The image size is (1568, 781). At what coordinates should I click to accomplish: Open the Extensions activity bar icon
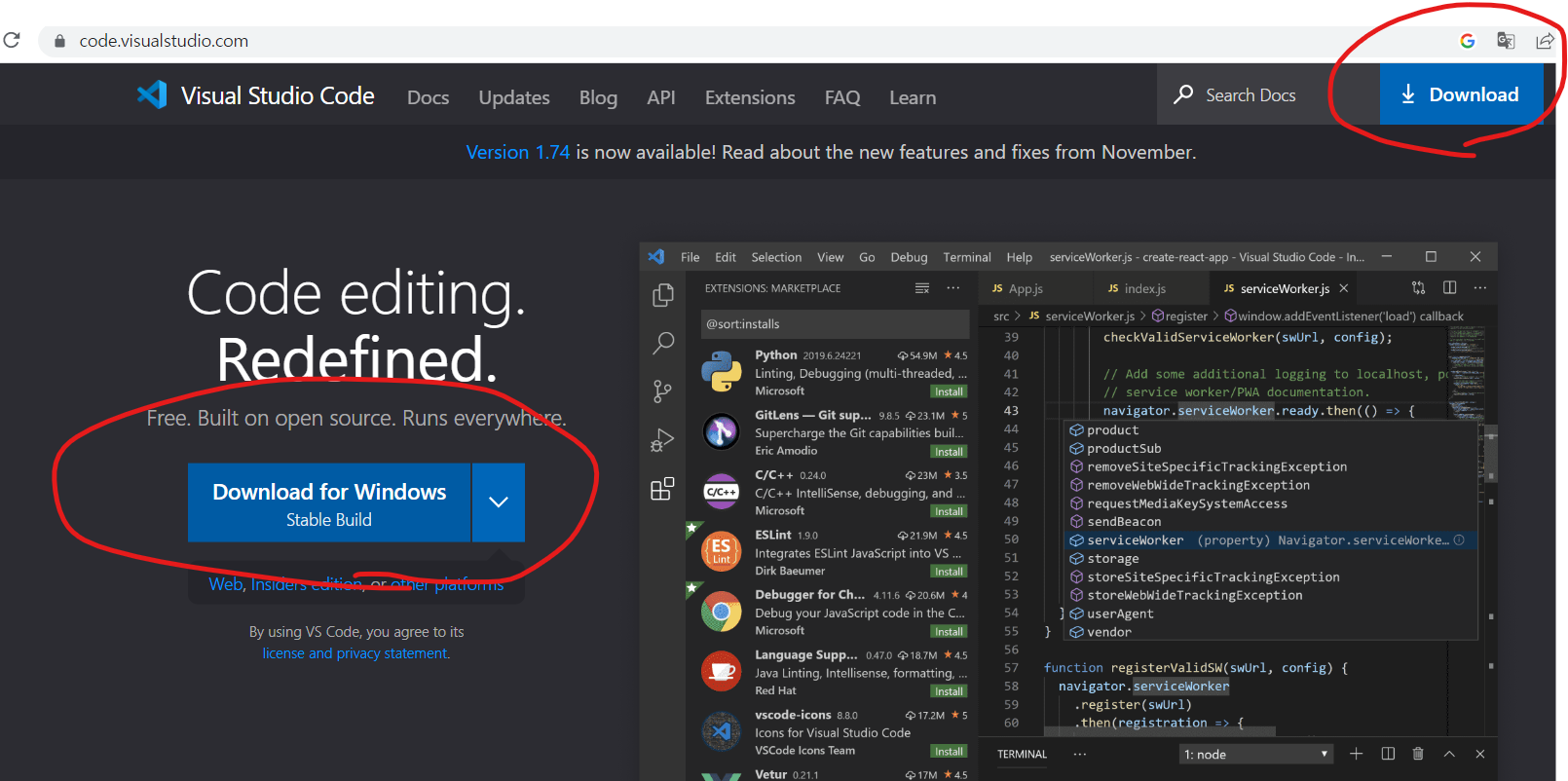click(x=663, y=489)
